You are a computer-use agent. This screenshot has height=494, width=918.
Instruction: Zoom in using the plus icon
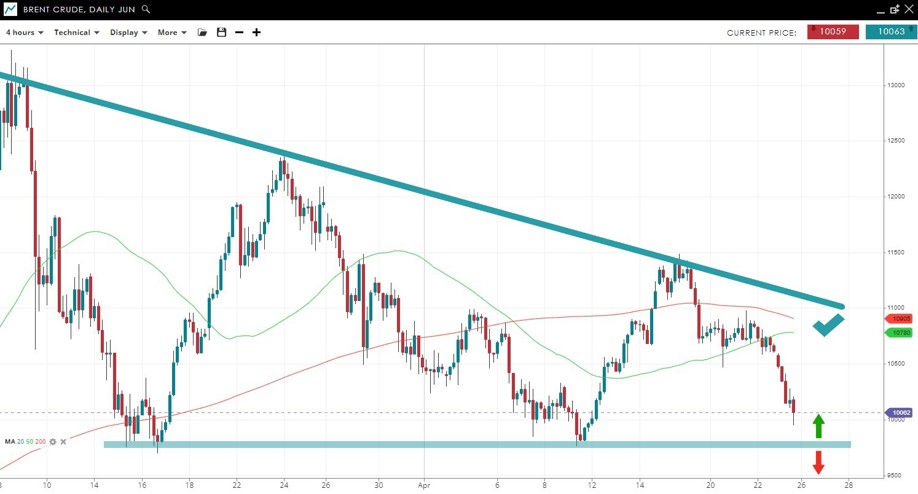point(257,32)
